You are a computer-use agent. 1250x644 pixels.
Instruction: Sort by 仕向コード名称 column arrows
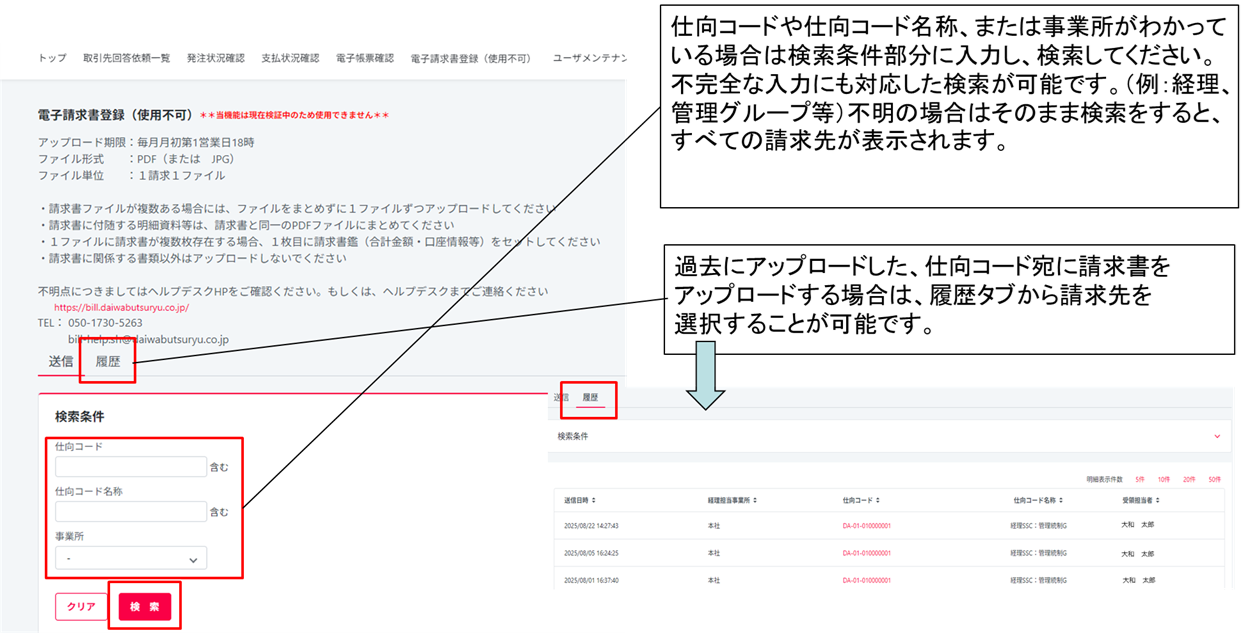[1060, 500]
